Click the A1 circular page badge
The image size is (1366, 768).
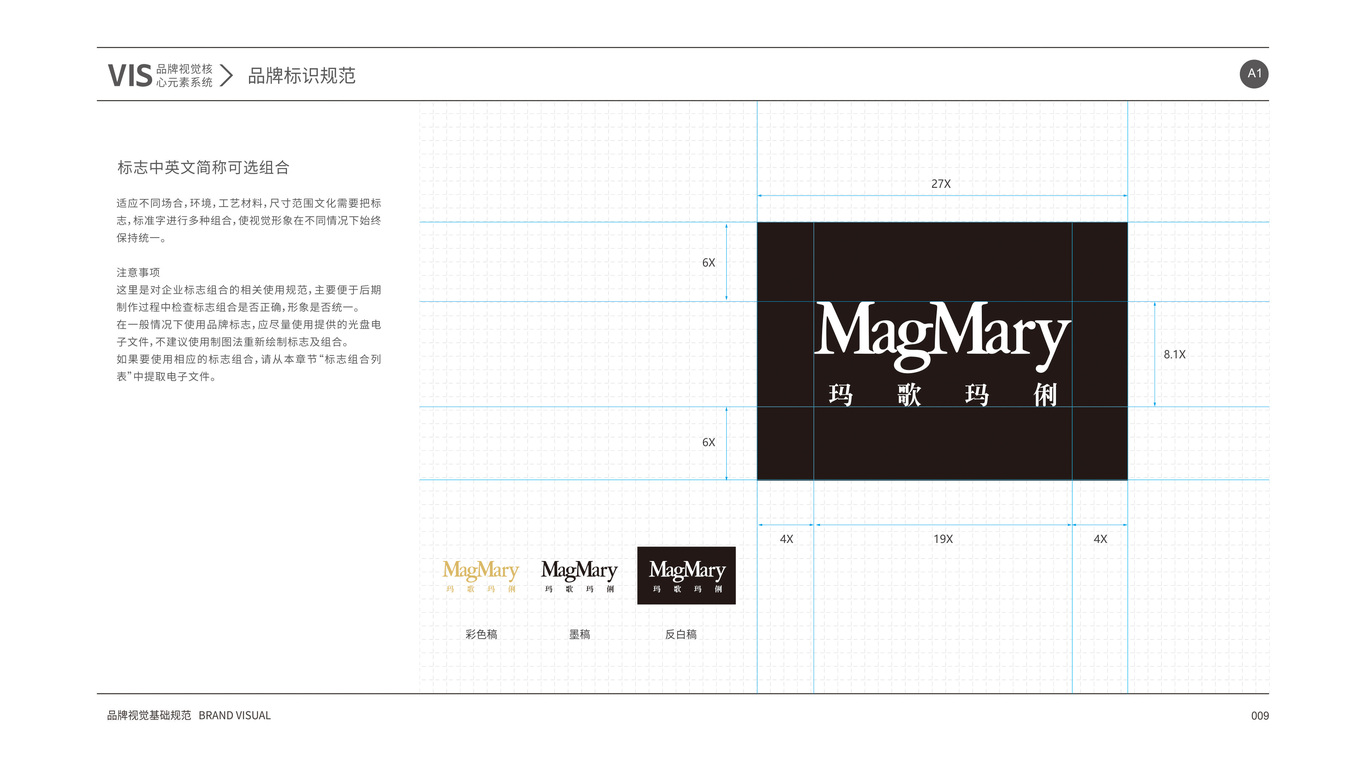pyautogui.click(x=1254, y=74)
